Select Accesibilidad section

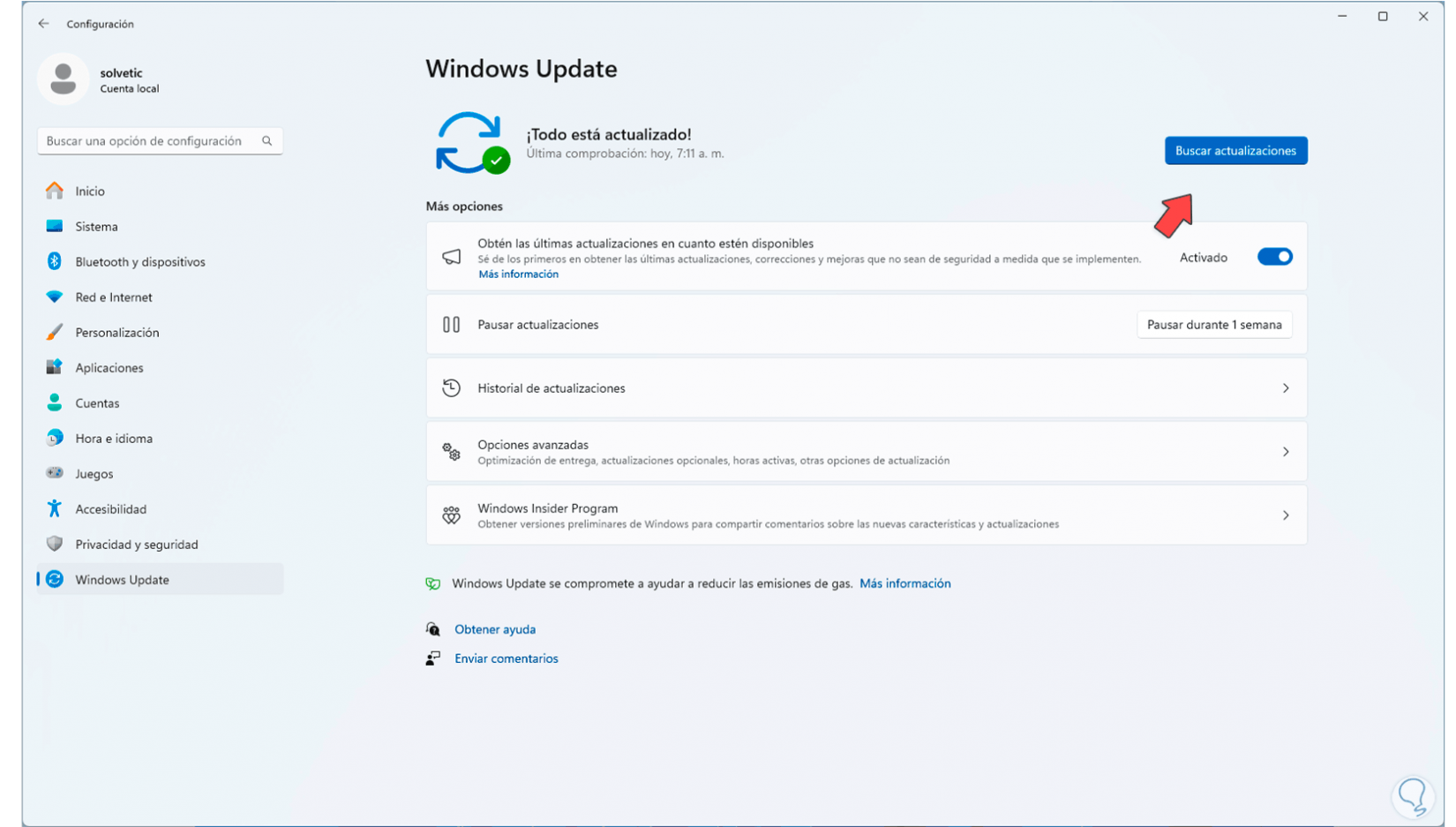(x=160, y=508)
